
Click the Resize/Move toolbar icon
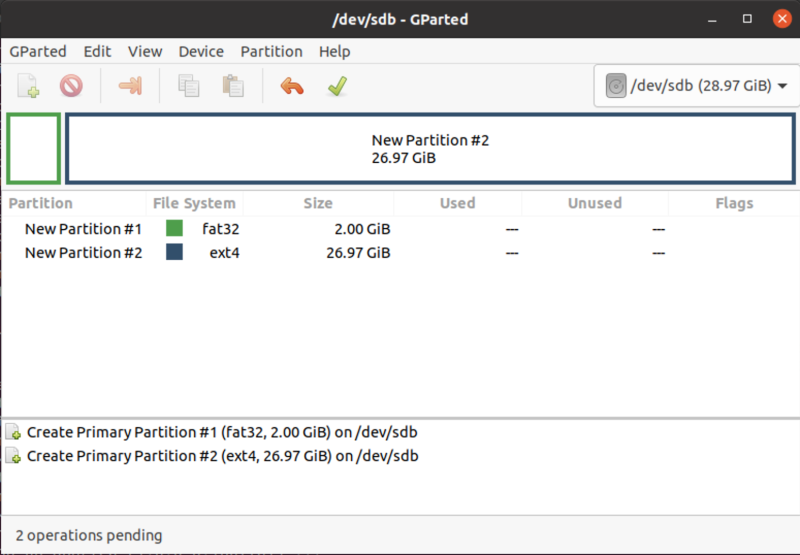[130, 86]
